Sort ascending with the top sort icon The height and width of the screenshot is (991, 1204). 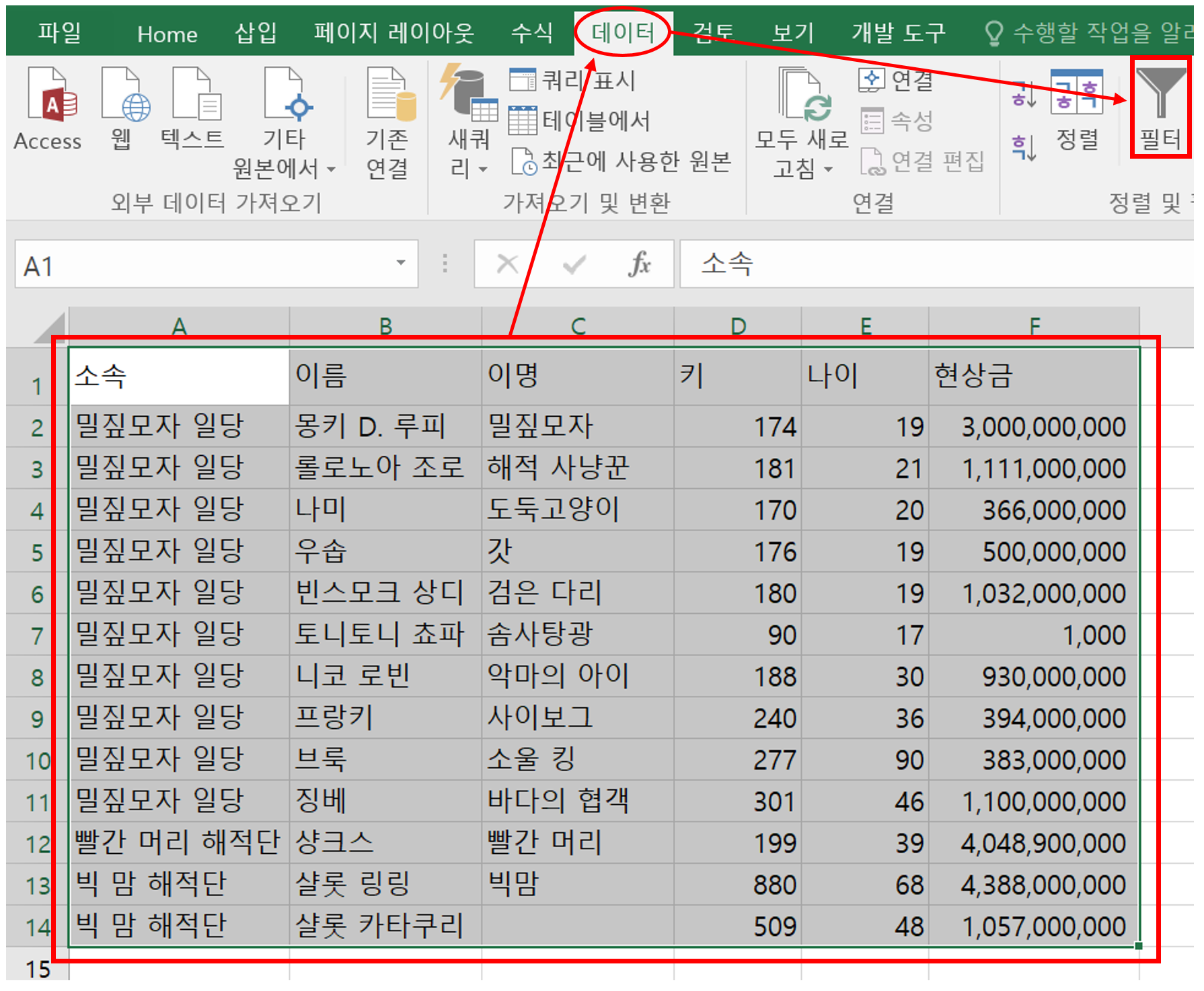(1024, 95)
